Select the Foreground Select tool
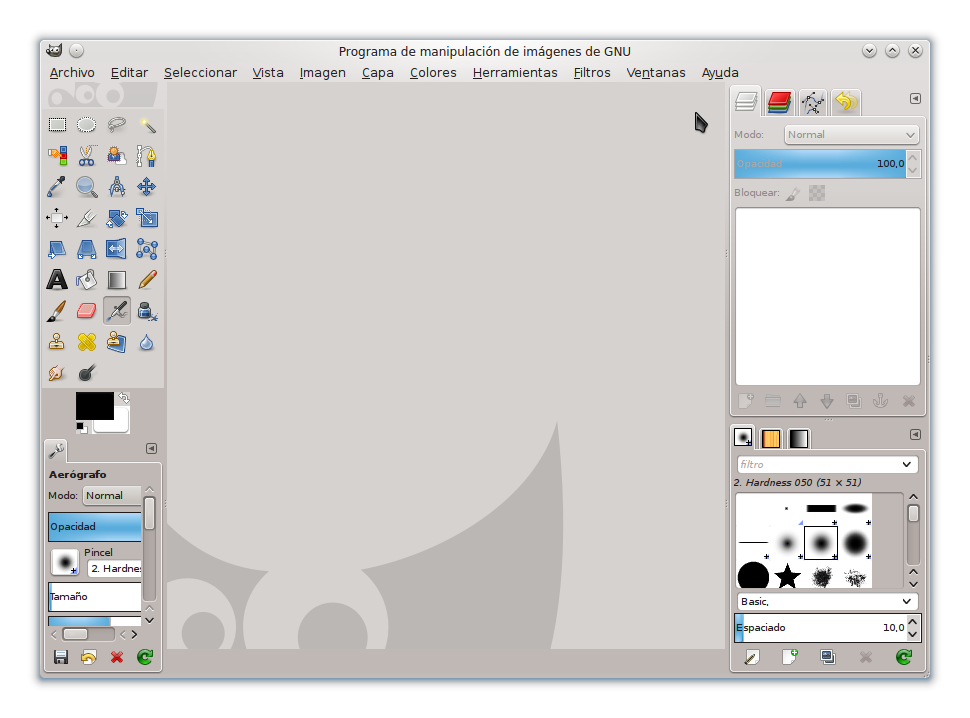The image size is (970, 718). click(116, 155)
